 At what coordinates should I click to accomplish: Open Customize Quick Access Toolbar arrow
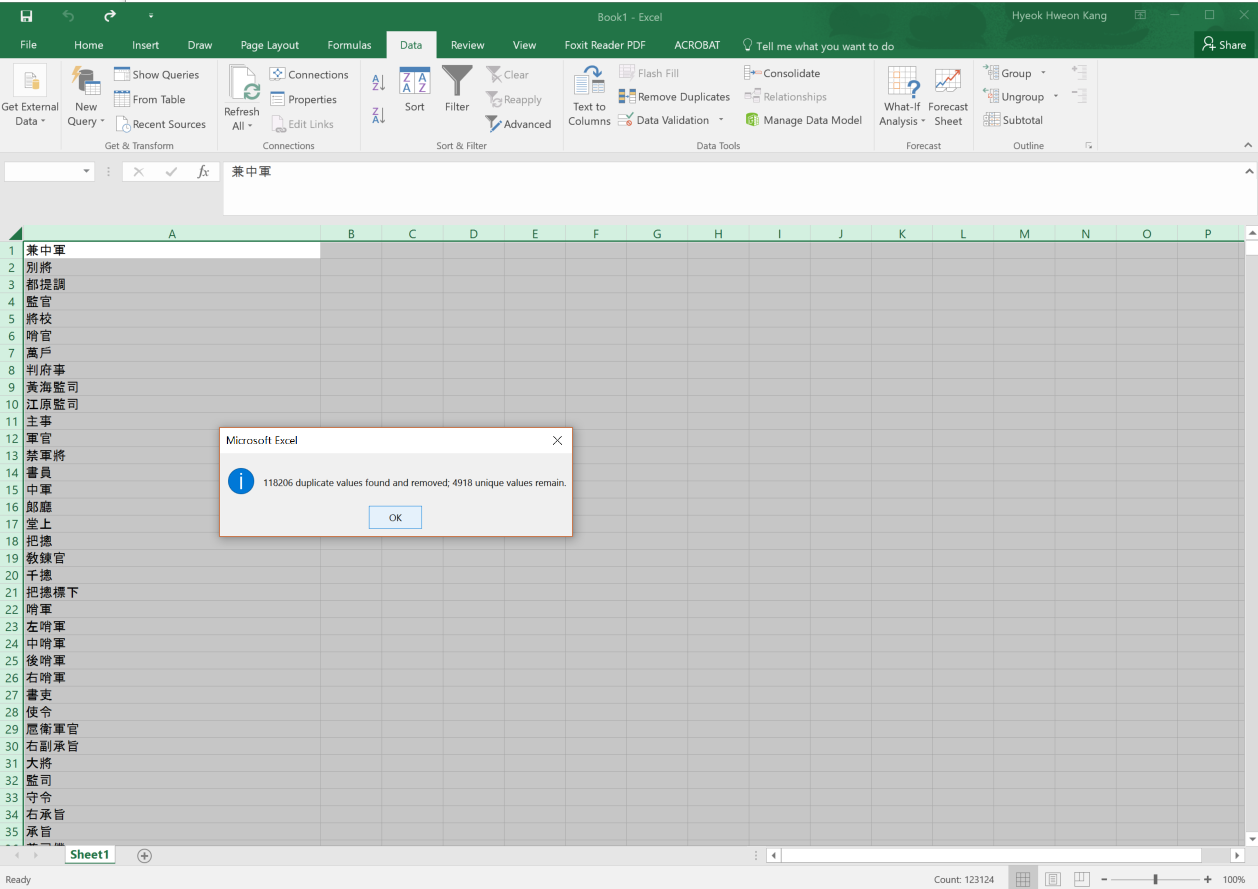coord(151,16)
